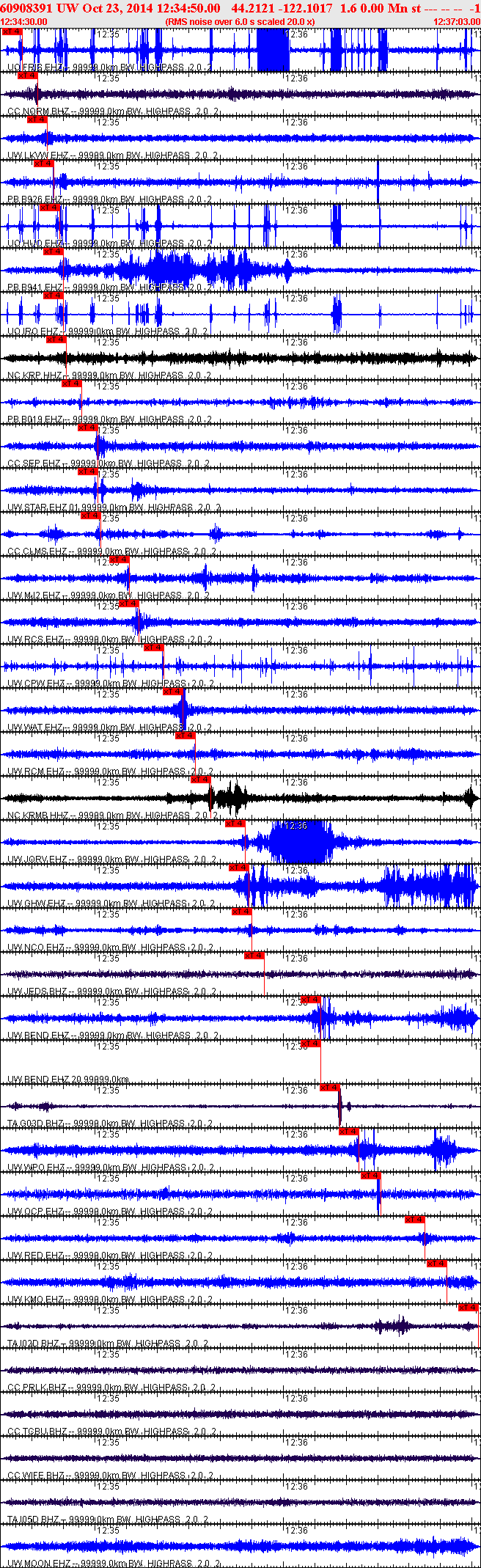Screen dimensions: 481x1568
Task: Select the start time 12:34:30.00 label
Action: [x=23, y=21]
